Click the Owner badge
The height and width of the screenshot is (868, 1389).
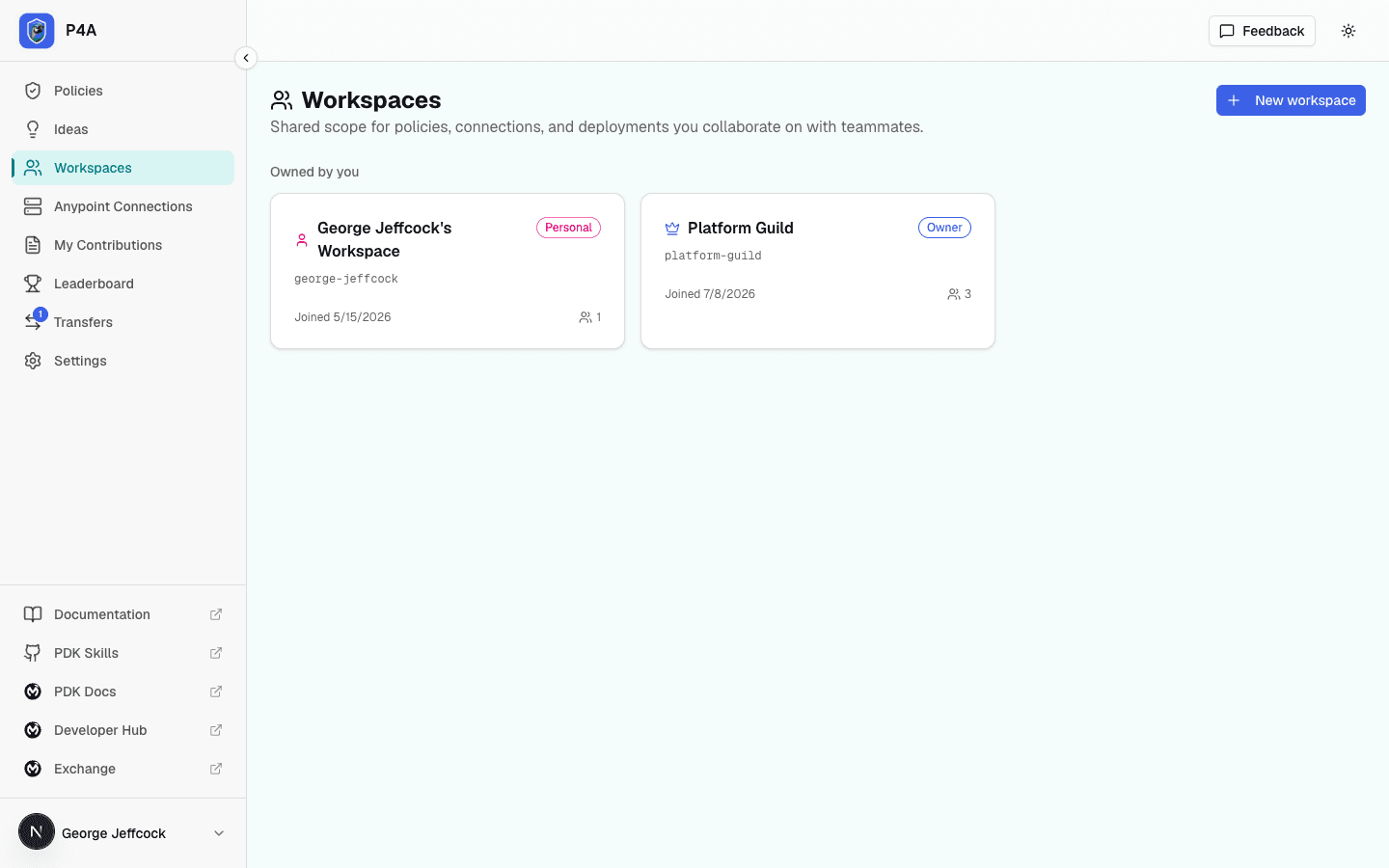pyautogui.click(x=944, y=228)
